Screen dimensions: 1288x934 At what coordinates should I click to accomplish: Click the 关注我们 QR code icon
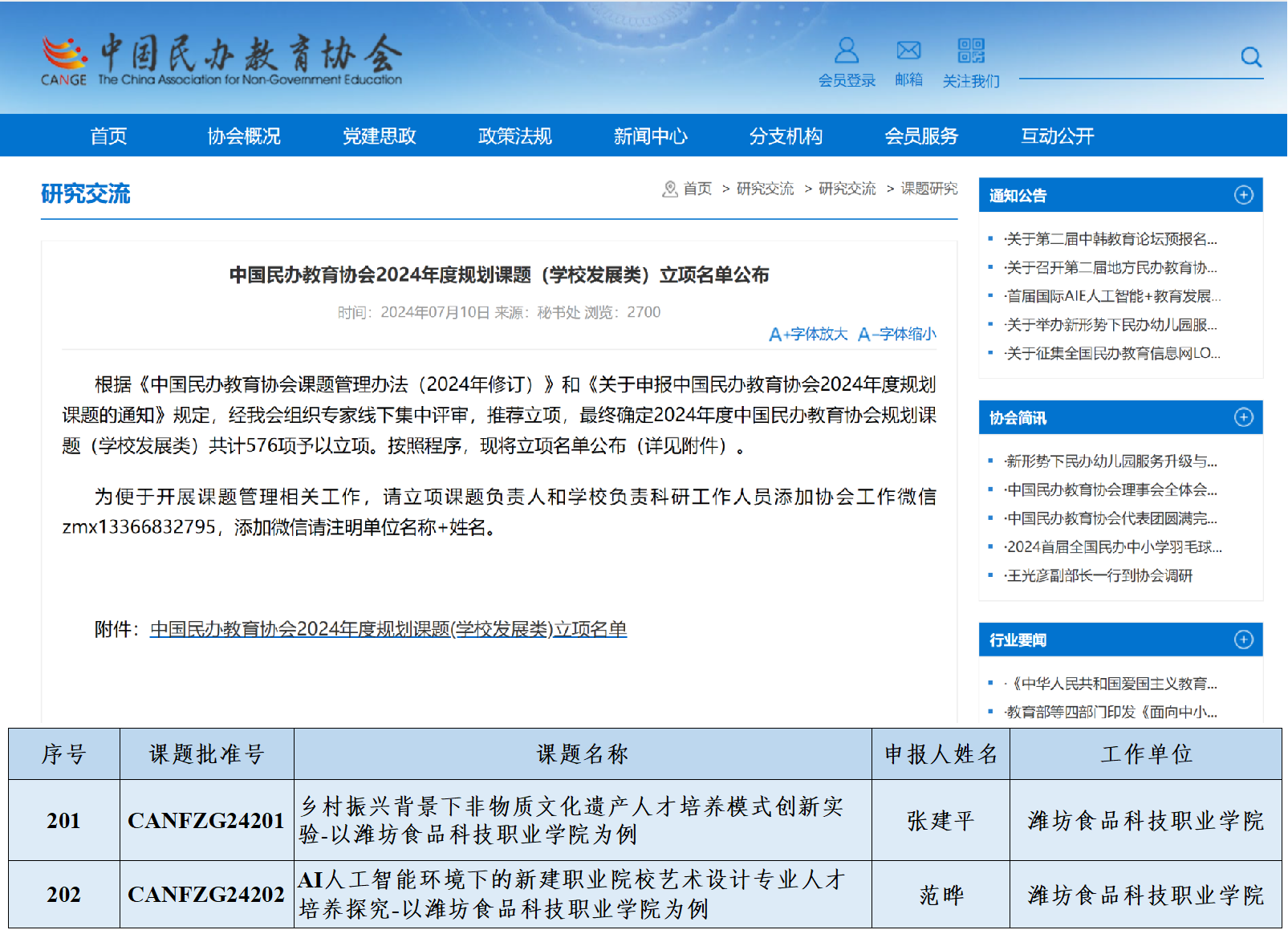970,51
